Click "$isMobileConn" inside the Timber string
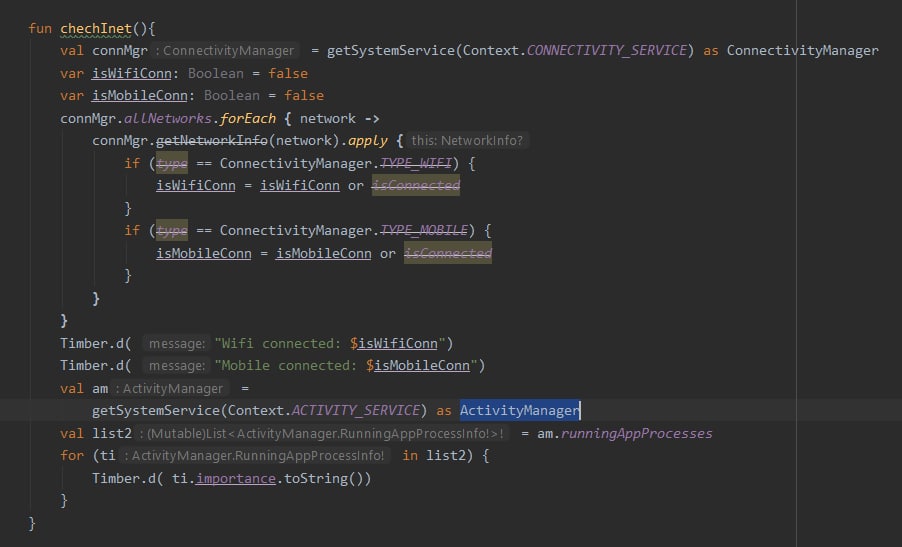902x547 pixels. click(418, 365)
